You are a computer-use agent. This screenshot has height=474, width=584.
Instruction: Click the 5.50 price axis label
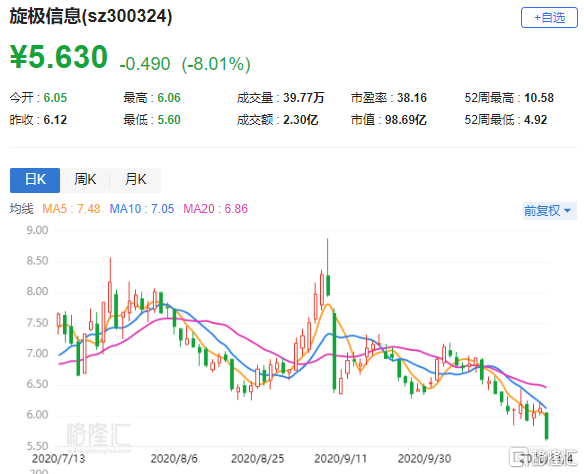coord(37,446)
